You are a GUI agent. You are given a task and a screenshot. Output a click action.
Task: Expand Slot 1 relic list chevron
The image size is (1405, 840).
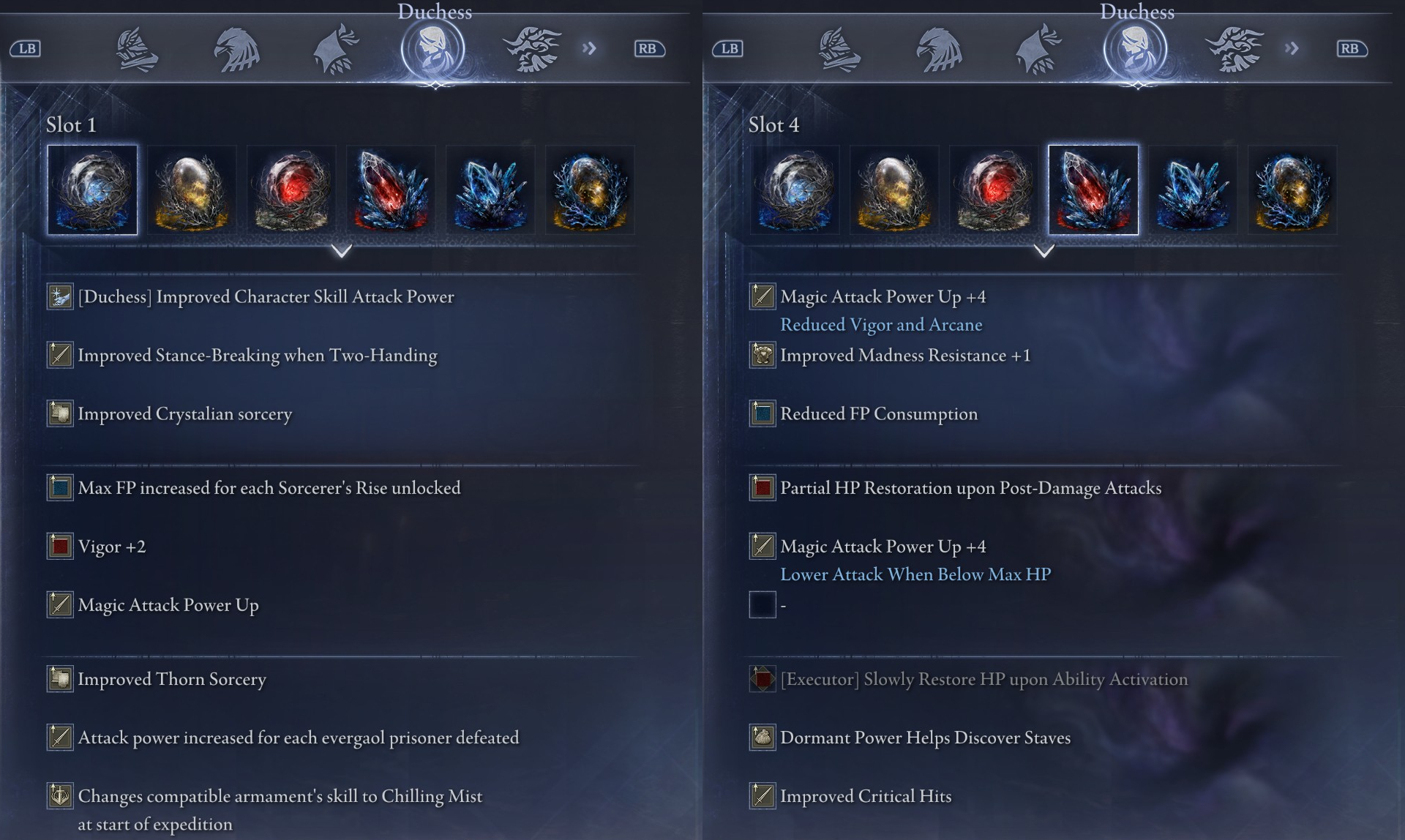341,251
